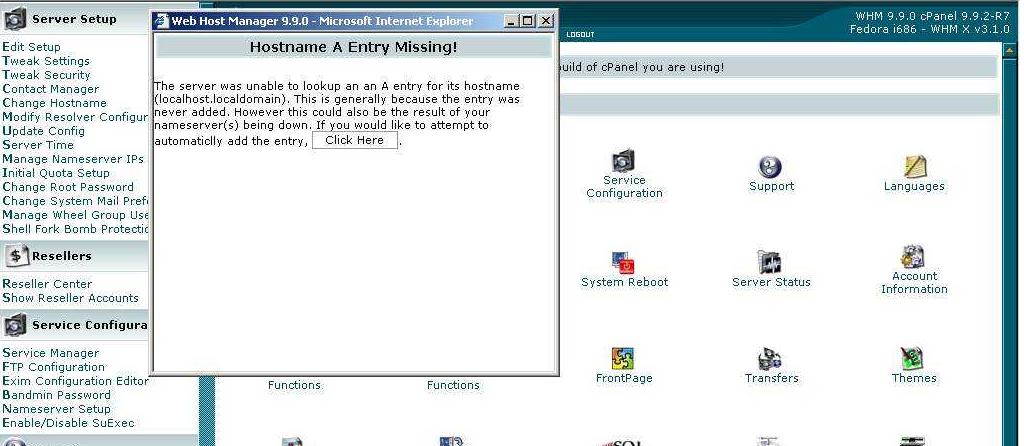Open the Themes icon

pos(913,359)
